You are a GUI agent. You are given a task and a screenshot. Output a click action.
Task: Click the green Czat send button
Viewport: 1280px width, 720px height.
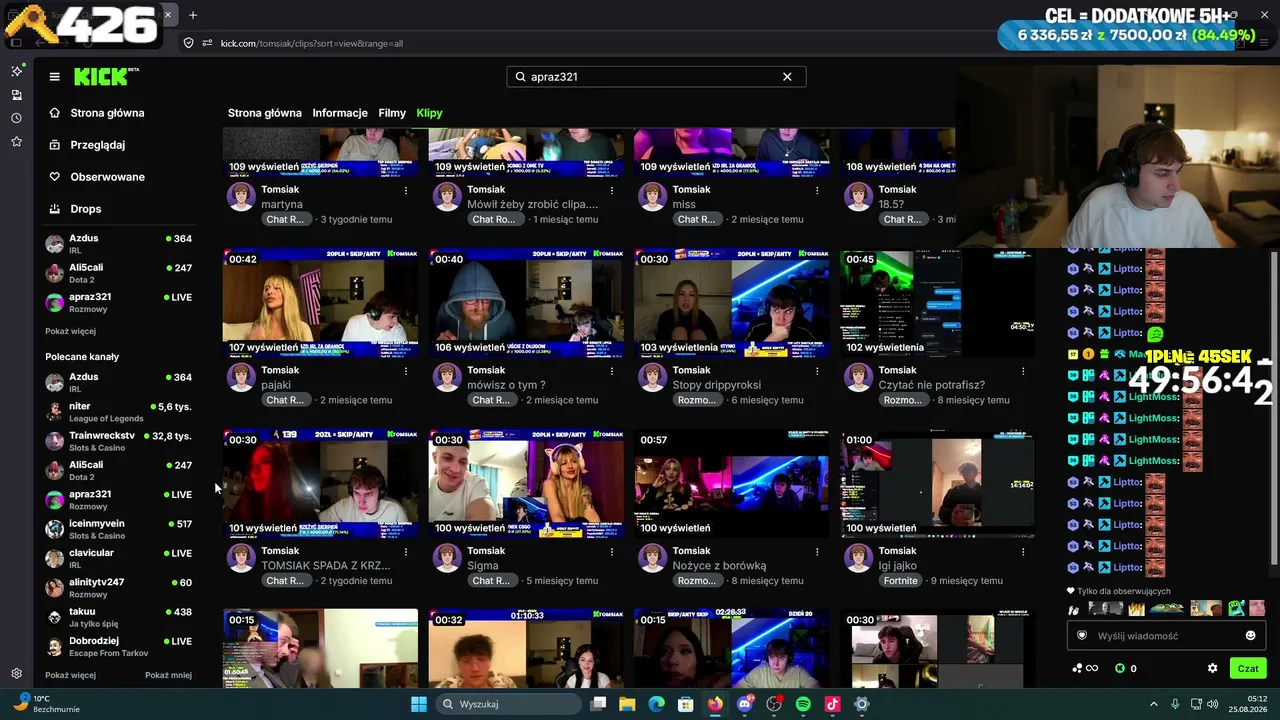pos(1248,668)
